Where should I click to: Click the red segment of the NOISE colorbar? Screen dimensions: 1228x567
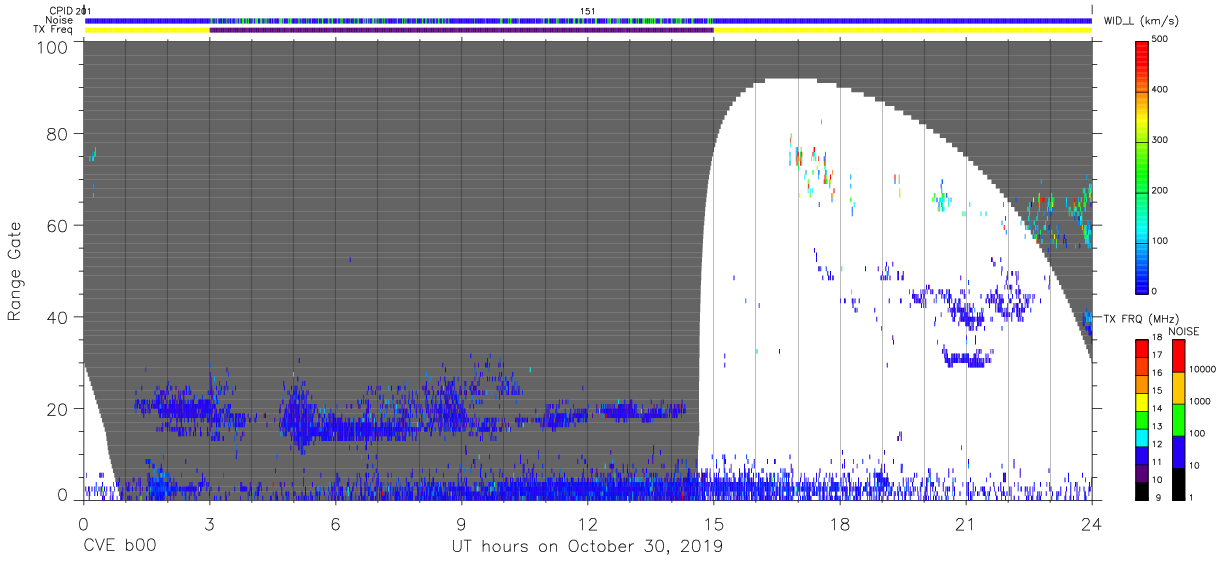(1177, 356)
